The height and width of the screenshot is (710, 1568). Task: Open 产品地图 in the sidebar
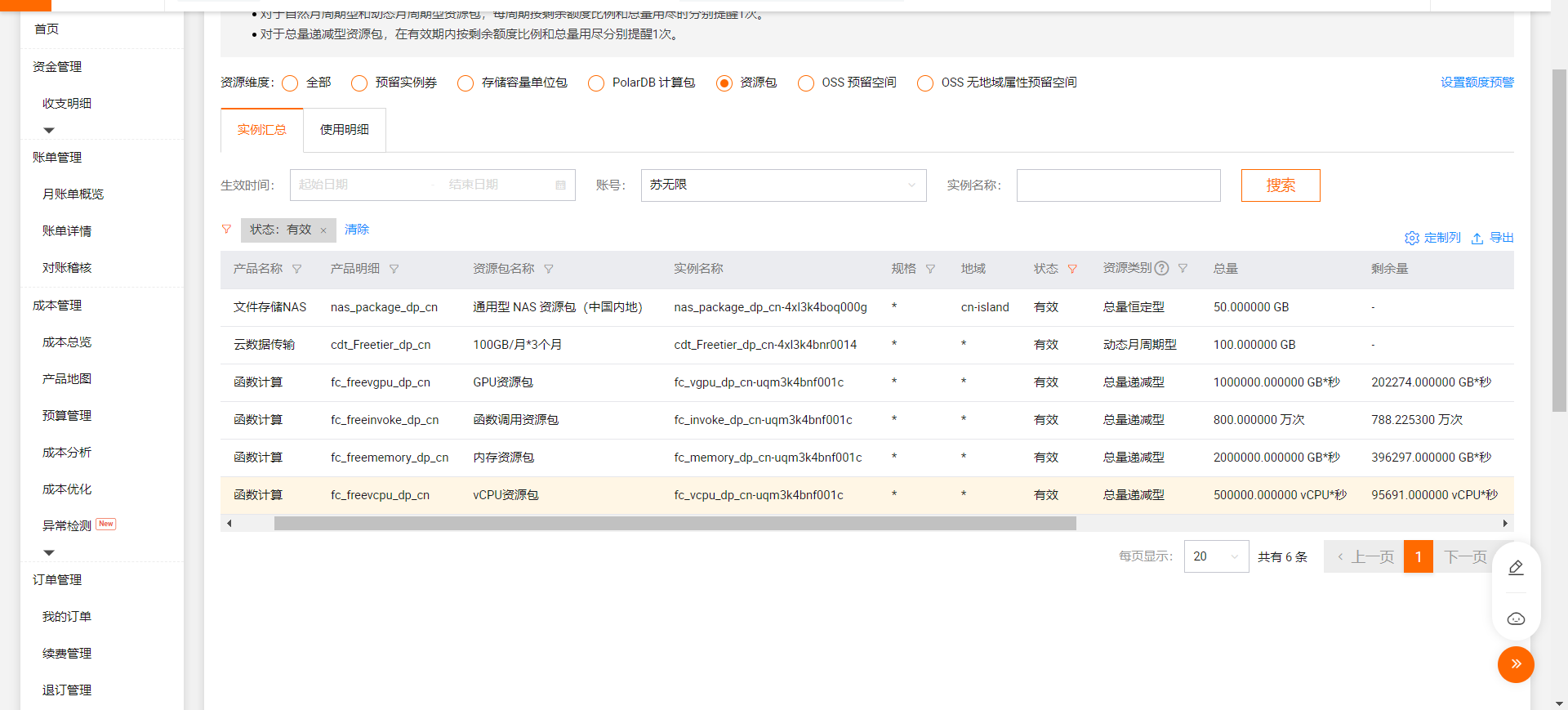[67, 378]
